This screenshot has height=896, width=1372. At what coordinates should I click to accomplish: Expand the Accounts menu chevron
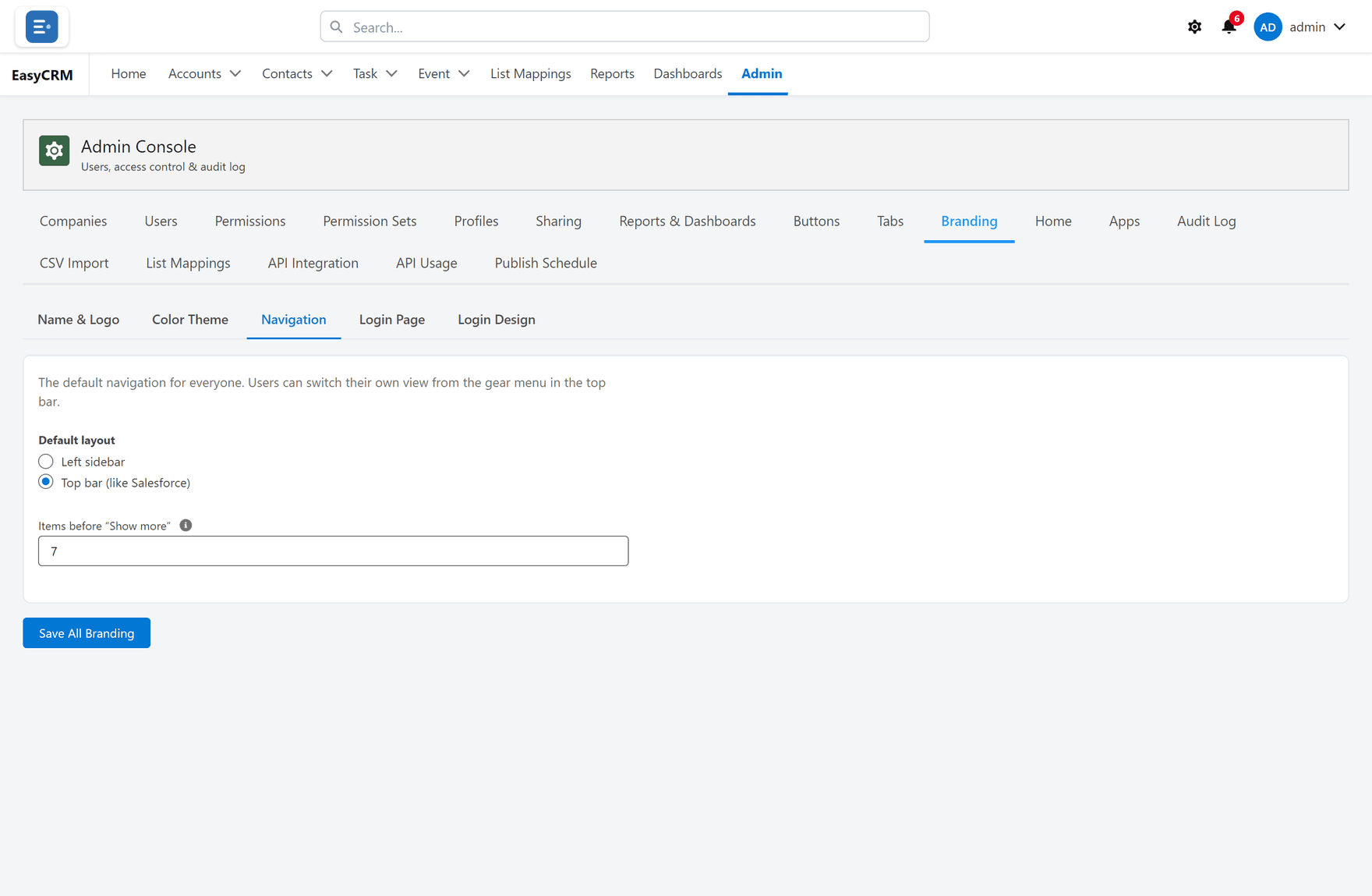235,73
